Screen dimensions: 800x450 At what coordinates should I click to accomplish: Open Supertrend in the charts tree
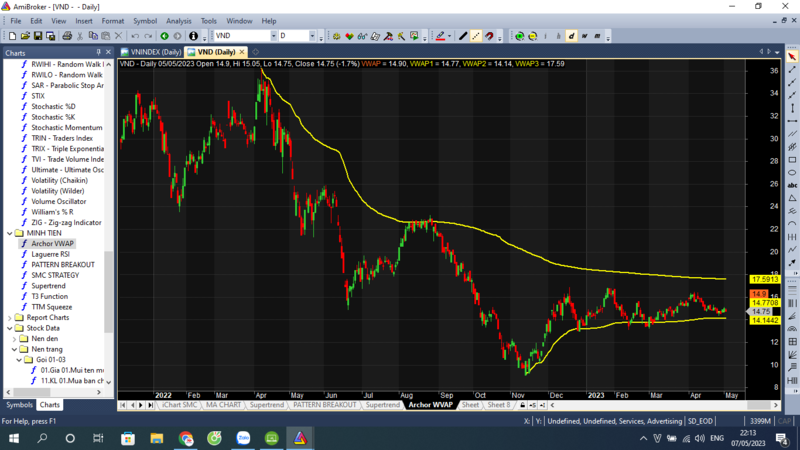[48, 286]
